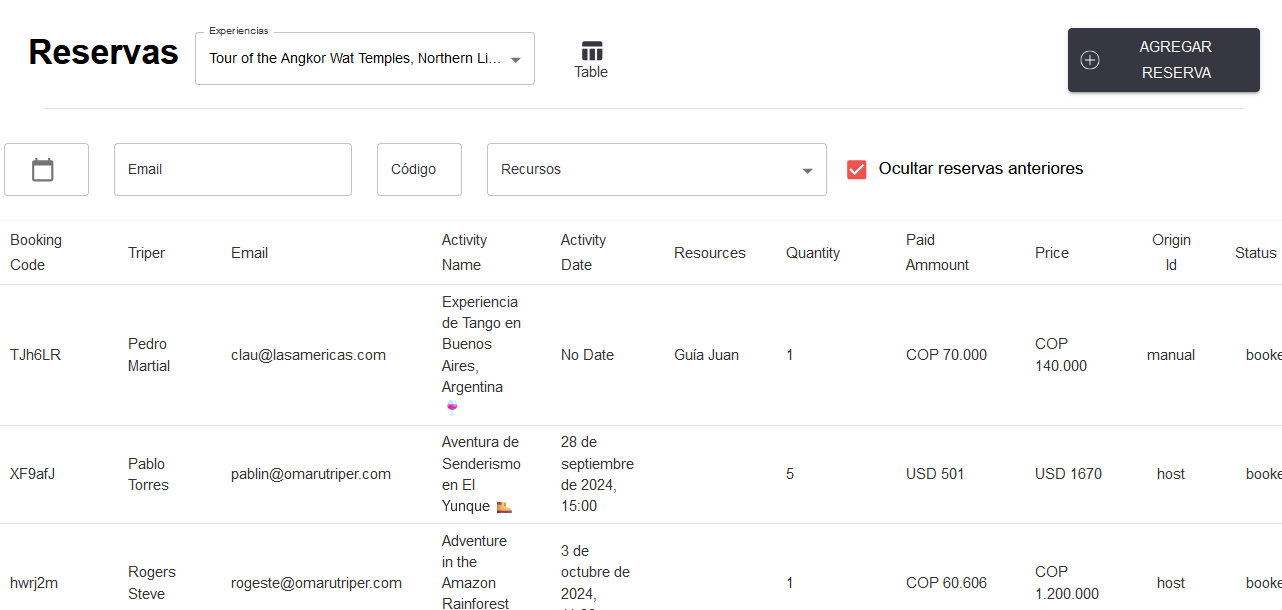This screenshot has width=1282, height=610.
Task: Click the Experiencias dropdown arrow
Action: 516,60
